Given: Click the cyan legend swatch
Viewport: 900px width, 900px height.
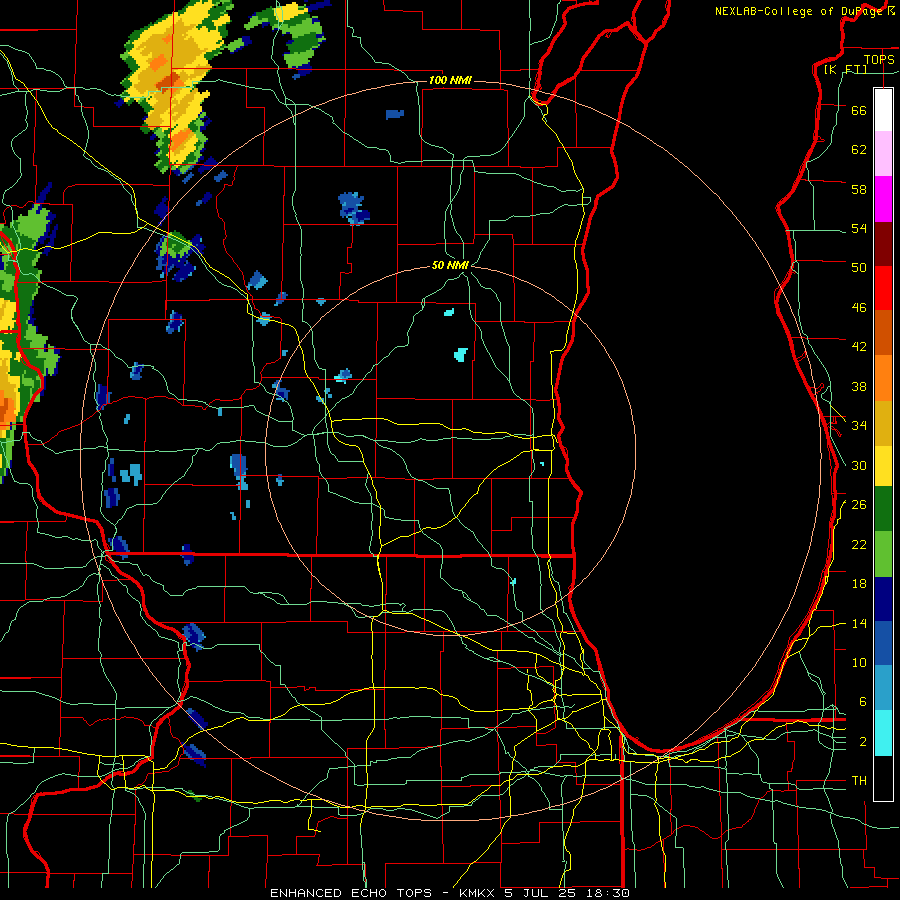Looking at the screenshot, I should point(883,733).
